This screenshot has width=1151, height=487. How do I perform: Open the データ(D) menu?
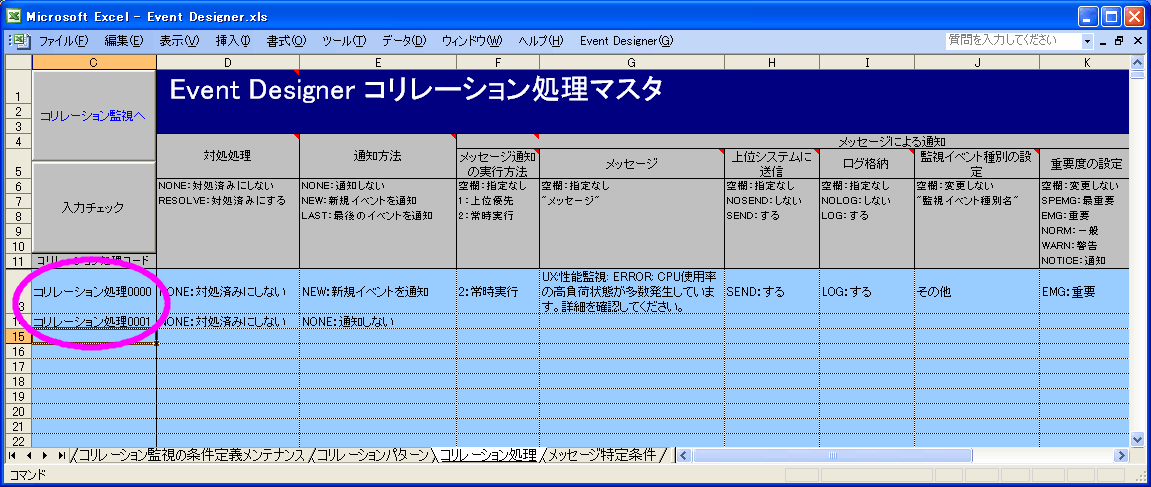403,41
